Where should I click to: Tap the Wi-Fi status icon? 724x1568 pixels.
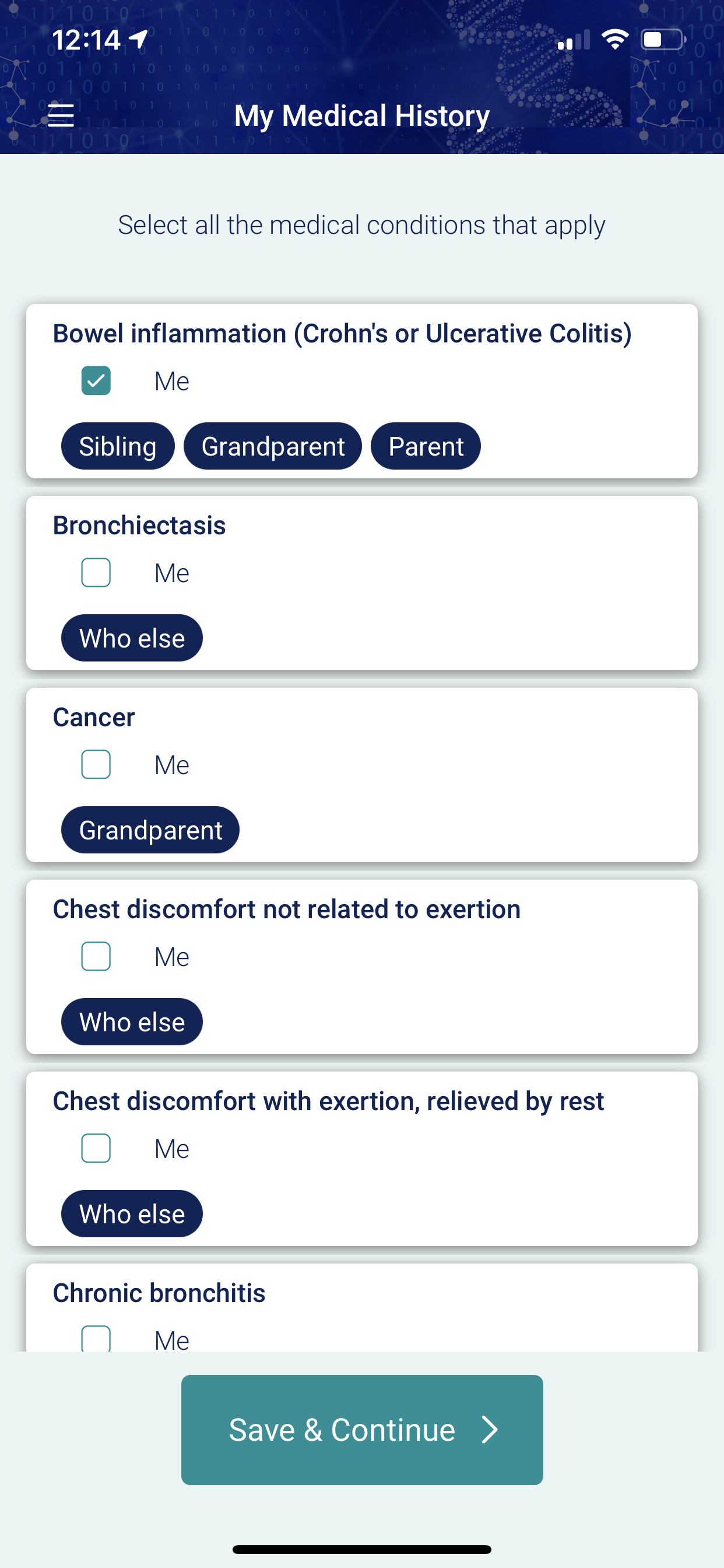pos(614,40)
